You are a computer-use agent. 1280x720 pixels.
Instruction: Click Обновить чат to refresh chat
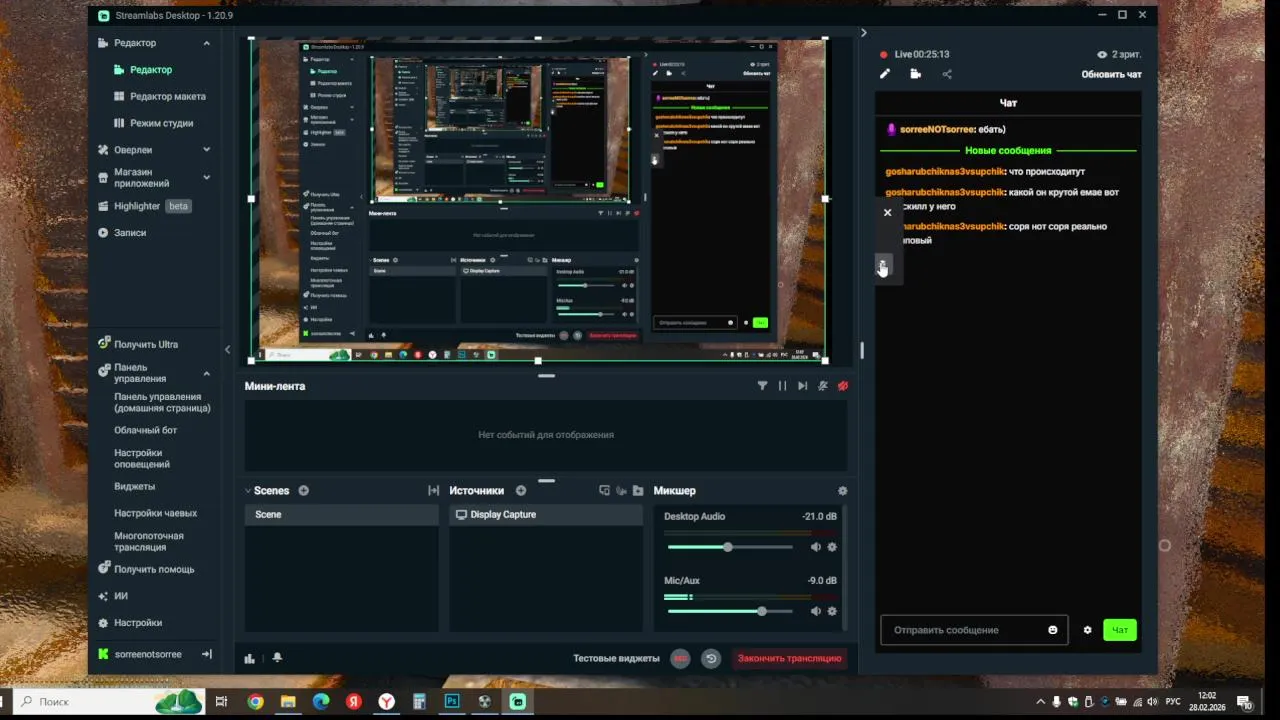[1111, 75]
